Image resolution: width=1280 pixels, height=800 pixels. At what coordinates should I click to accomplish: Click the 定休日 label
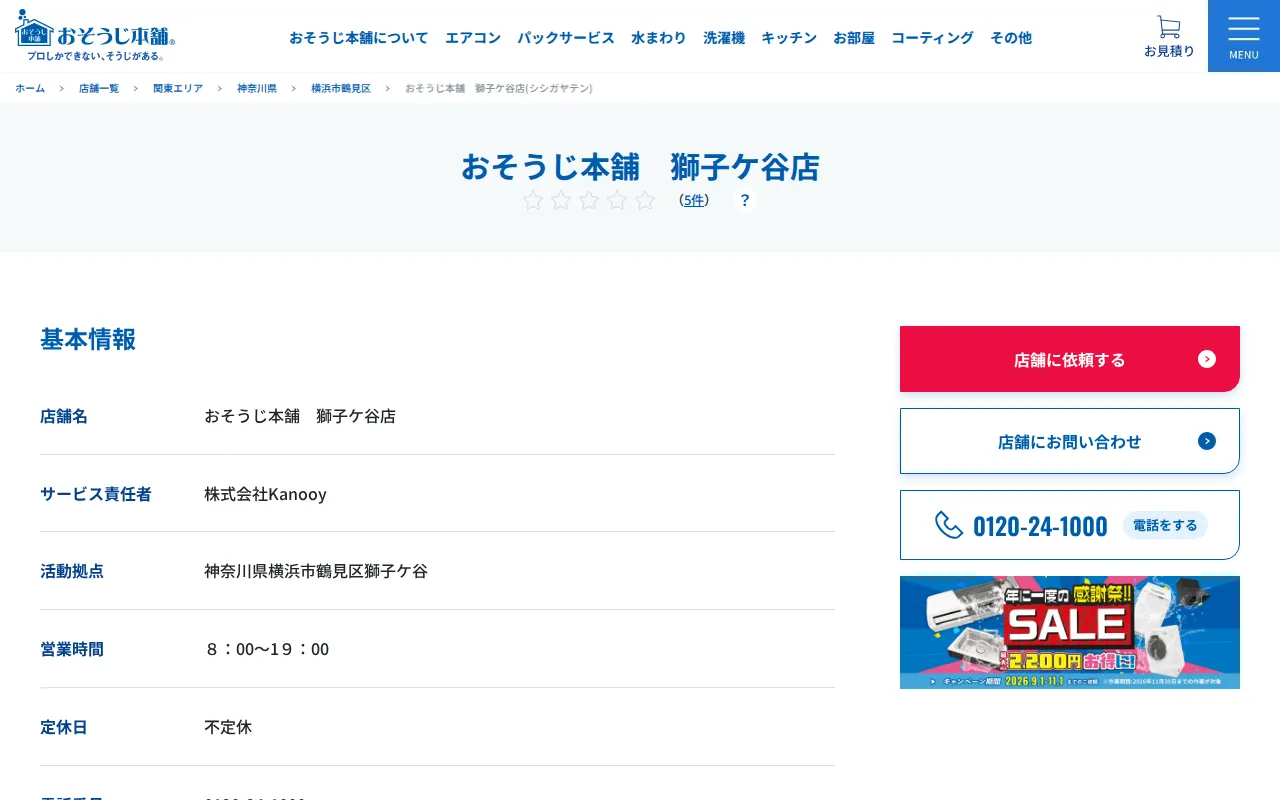(64, 727)
